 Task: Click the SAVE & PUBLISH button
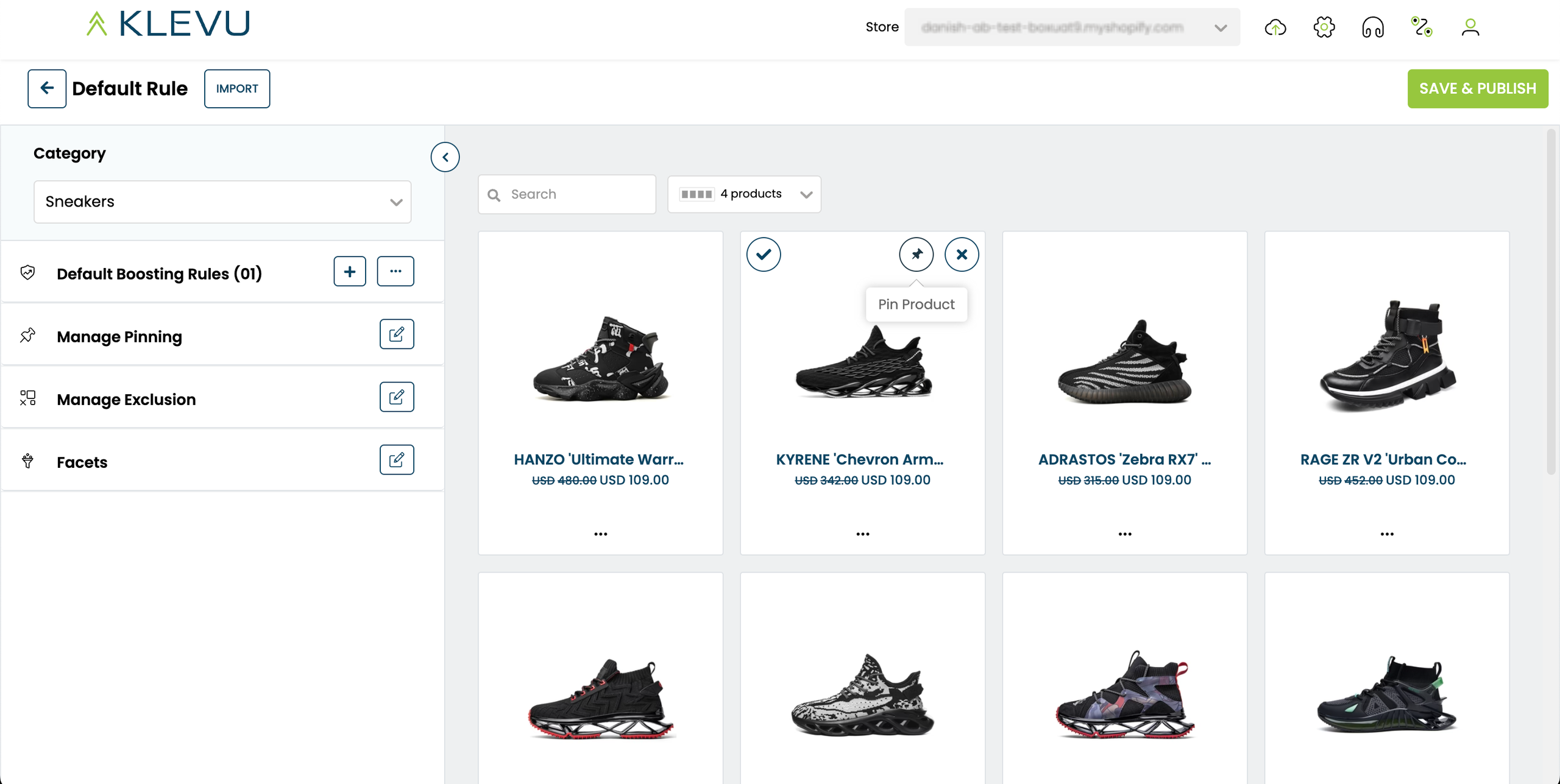point(1477,89)
